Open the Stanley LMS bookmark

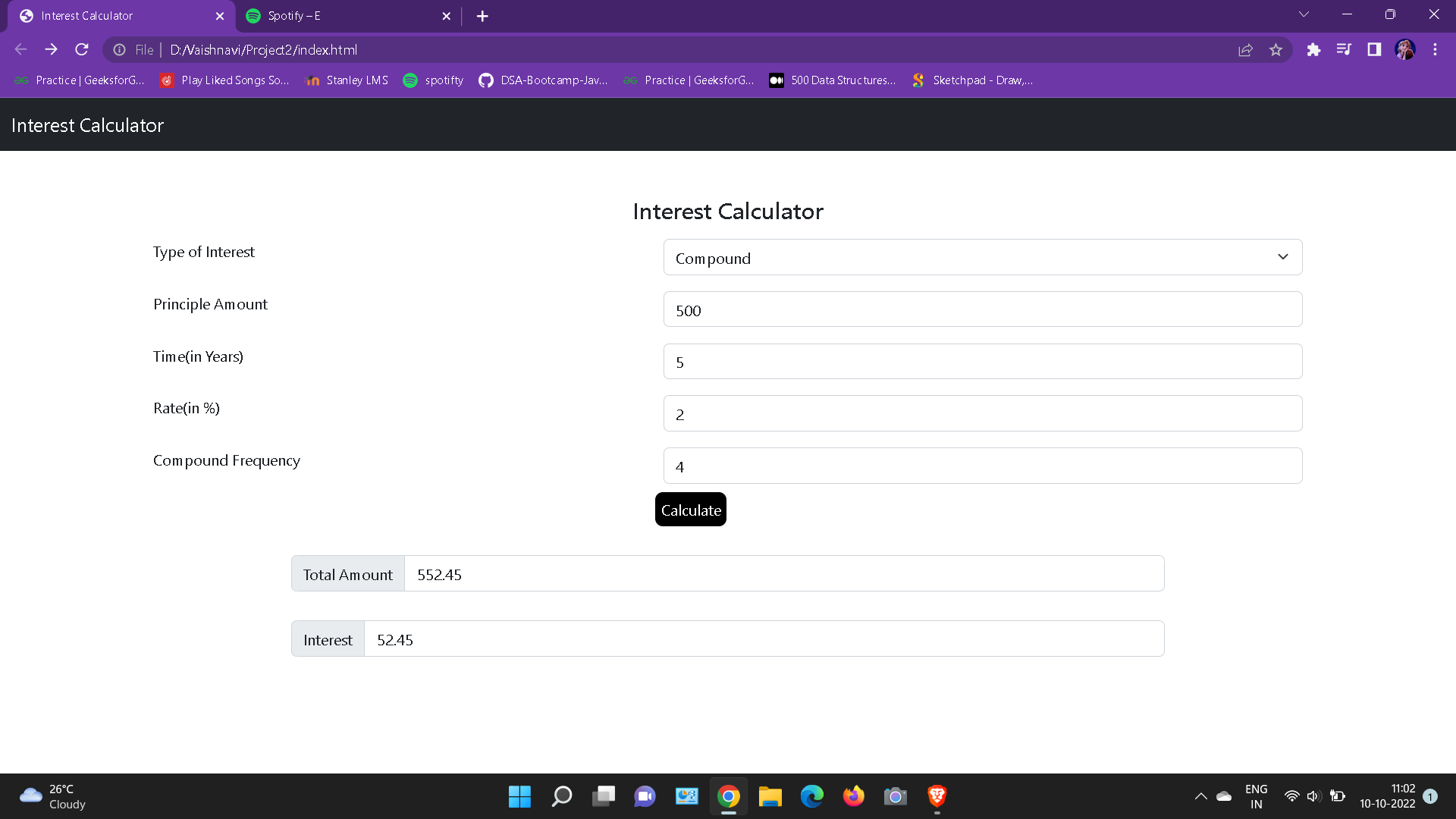347,80
